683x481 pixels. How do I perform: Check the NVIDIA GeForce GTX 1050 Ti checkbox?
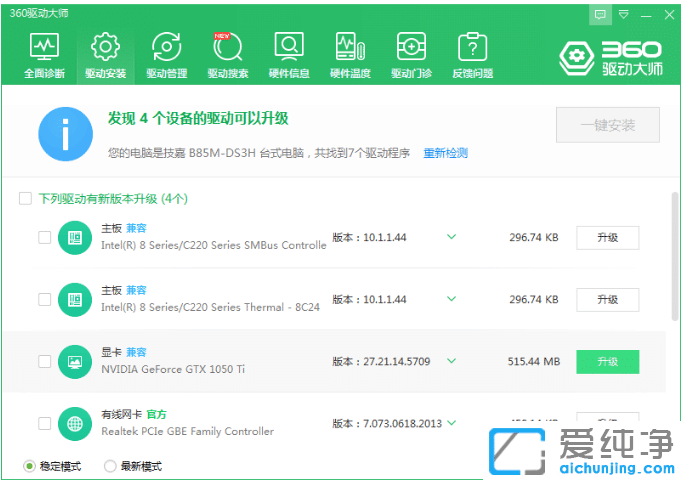coord(44,362)
